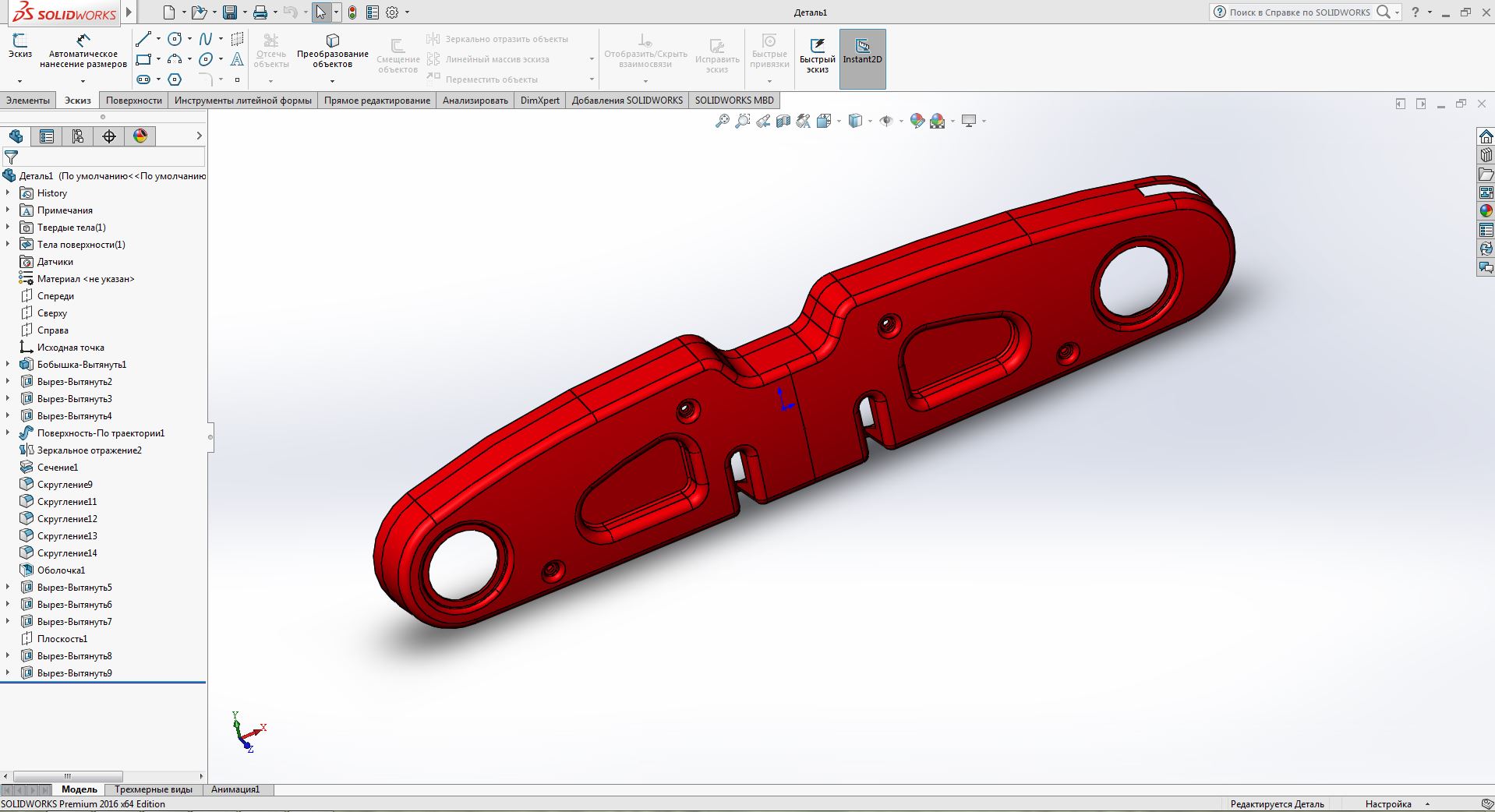This screenshot has height=812, width=1495.
Task: Expand the History tree node
Action: (8, 192)
